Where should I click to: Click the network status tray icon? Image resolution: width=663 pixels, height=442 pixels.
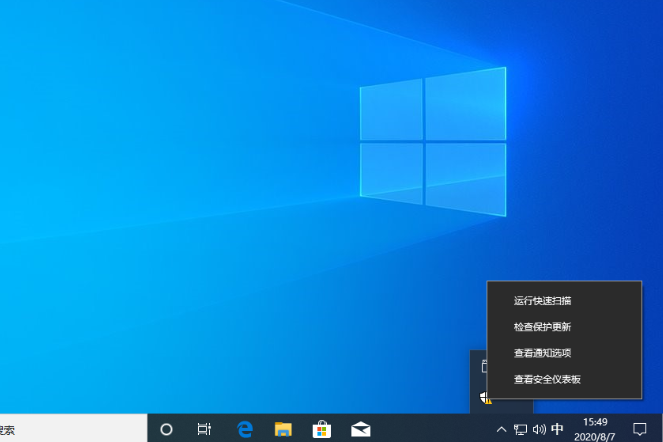pyautogui.click(x=520, y=429)
